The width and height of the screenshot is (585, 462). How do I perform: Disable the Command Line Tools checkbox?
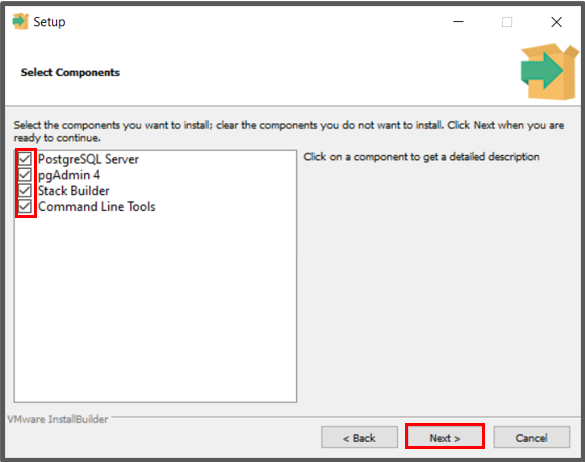[x=25, y=206]
